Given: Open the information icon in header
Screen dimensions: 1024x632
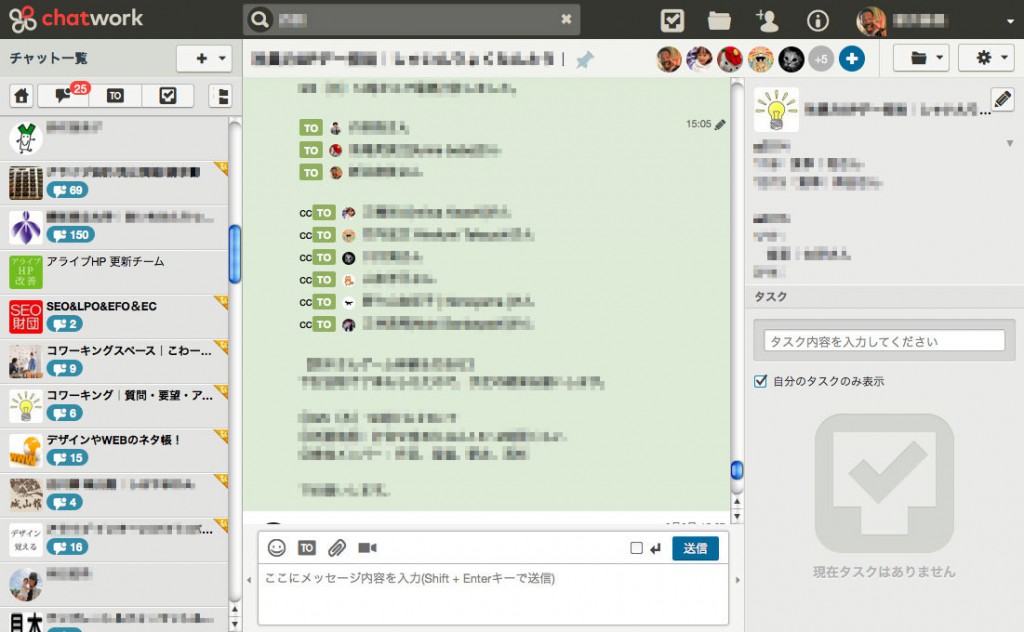Looking at the screenshot, I should tap(817, 20).
